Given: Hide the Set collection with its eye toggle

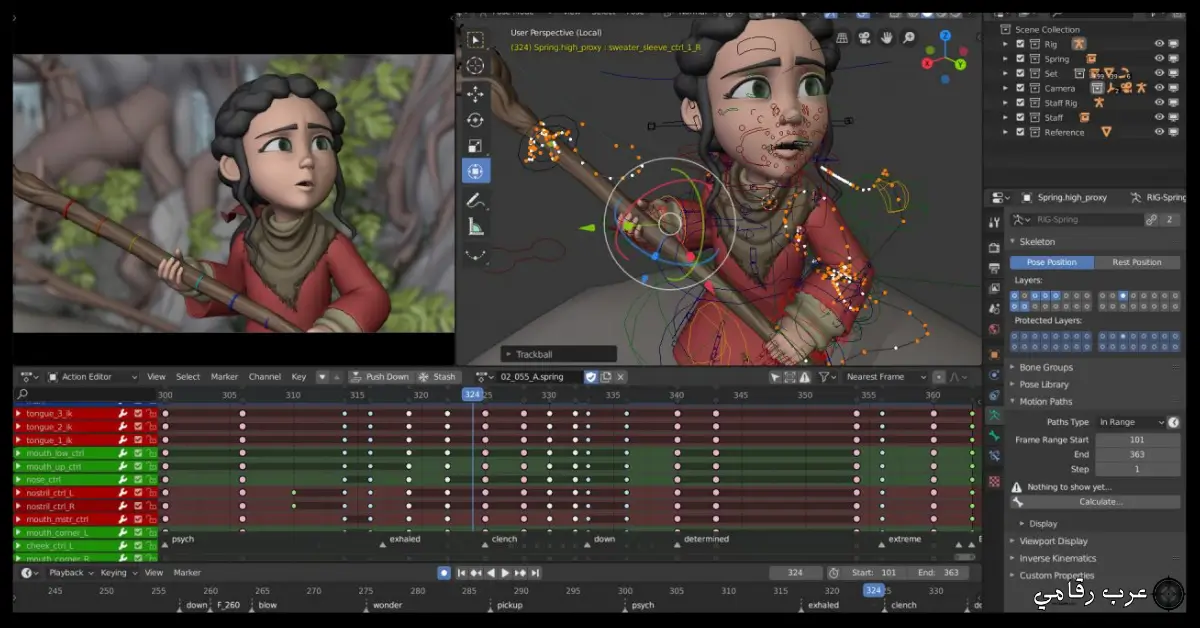Looking at the screenshot, I should [x=1159, y=73].
